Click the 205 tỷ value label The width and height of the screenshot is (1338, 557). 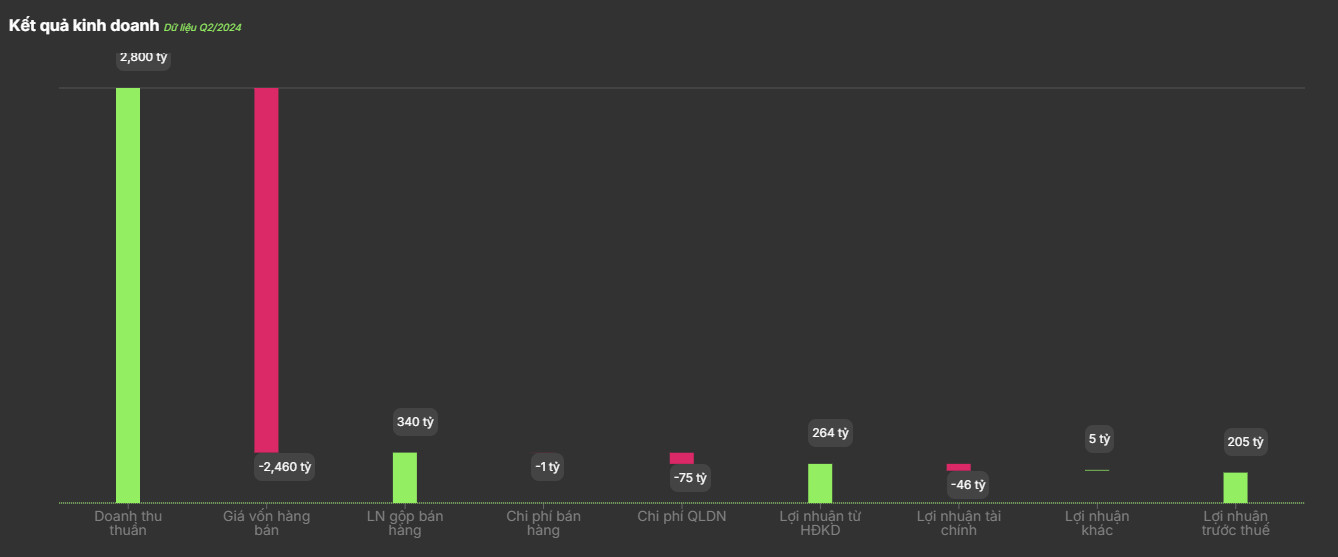pyautogui.click(x=1245, y=442)
